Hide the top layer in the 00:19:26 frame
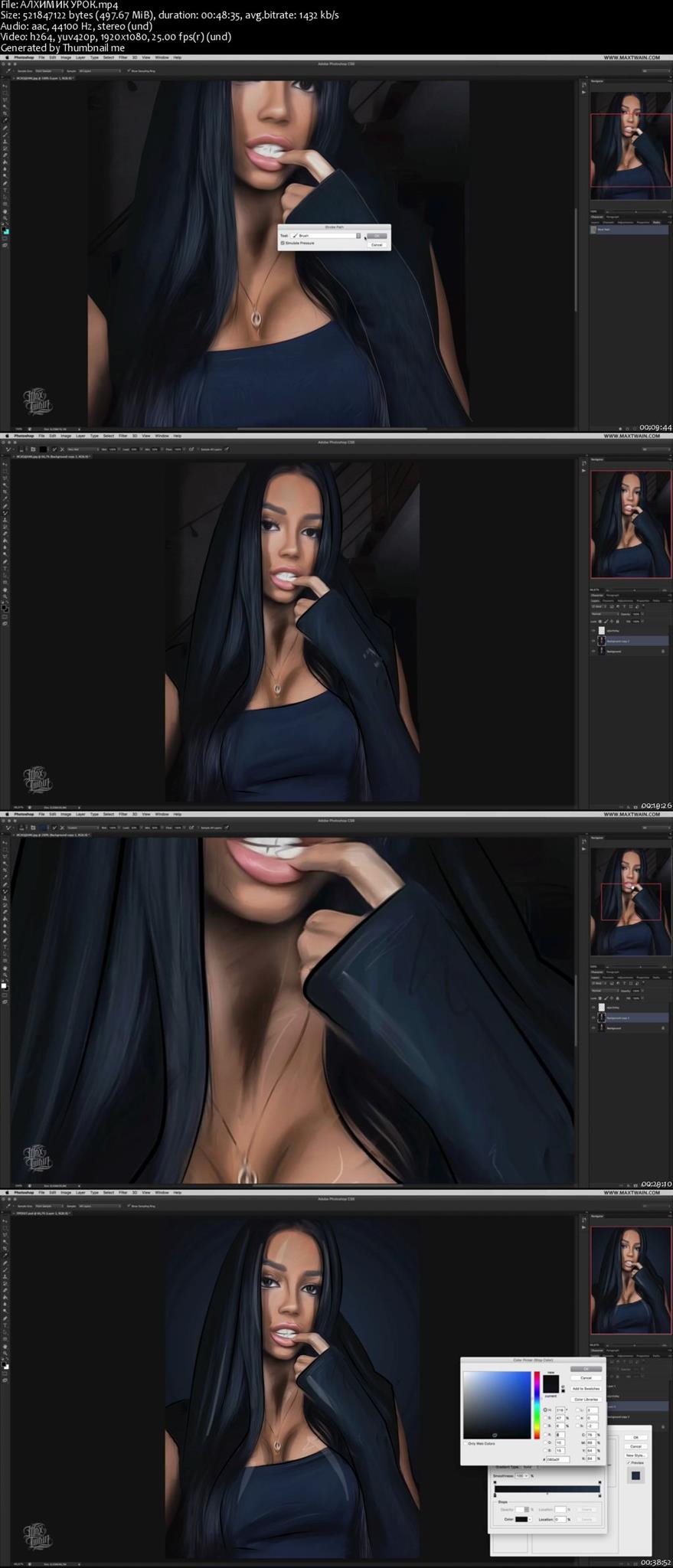The image size is (673, 1568). tap(593, 631)
